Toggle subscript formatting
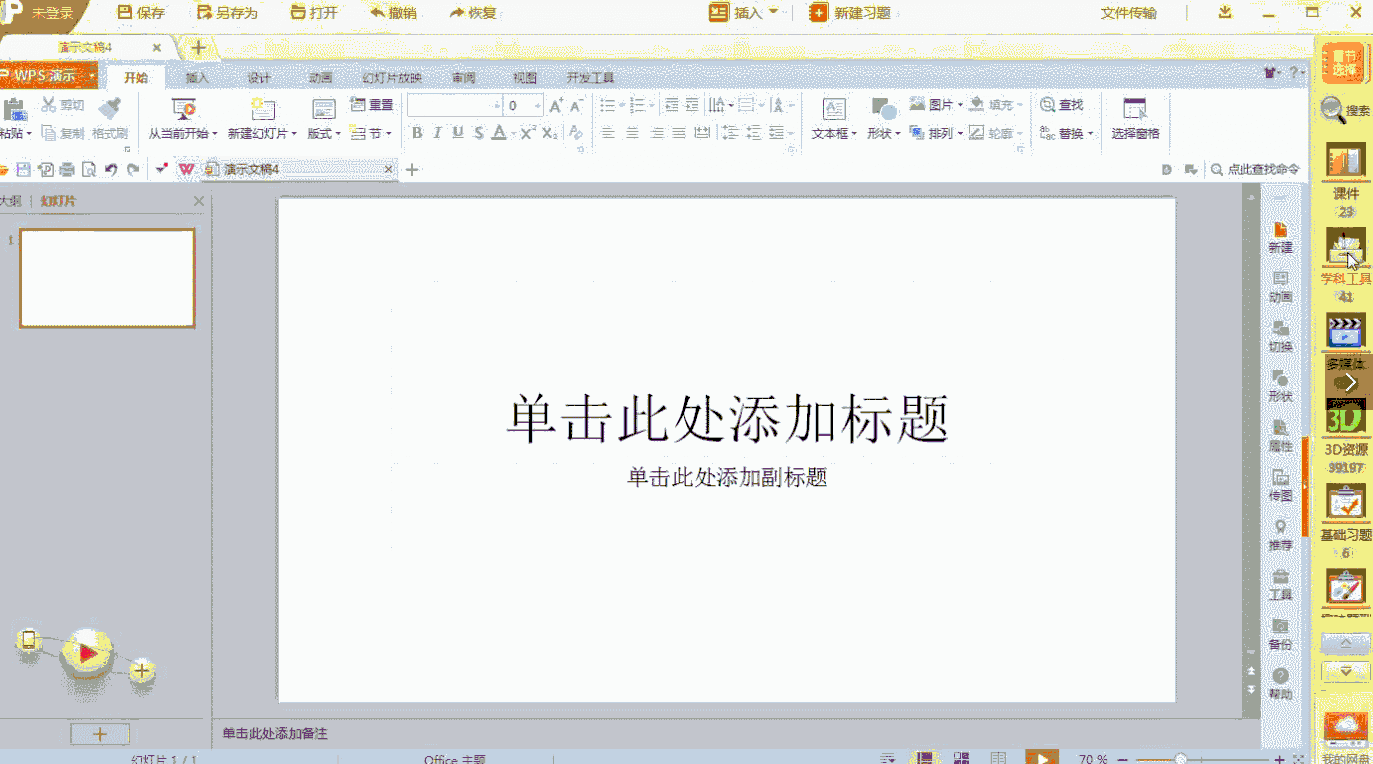The width and height of the screenshot is (1373, 764). [550, 133]
